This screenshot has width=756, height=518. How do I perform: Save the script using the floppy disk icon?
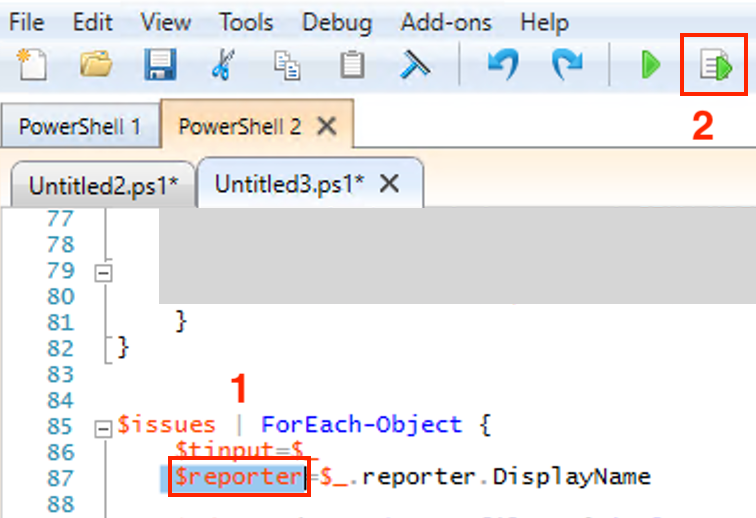(x=160, y=66)
